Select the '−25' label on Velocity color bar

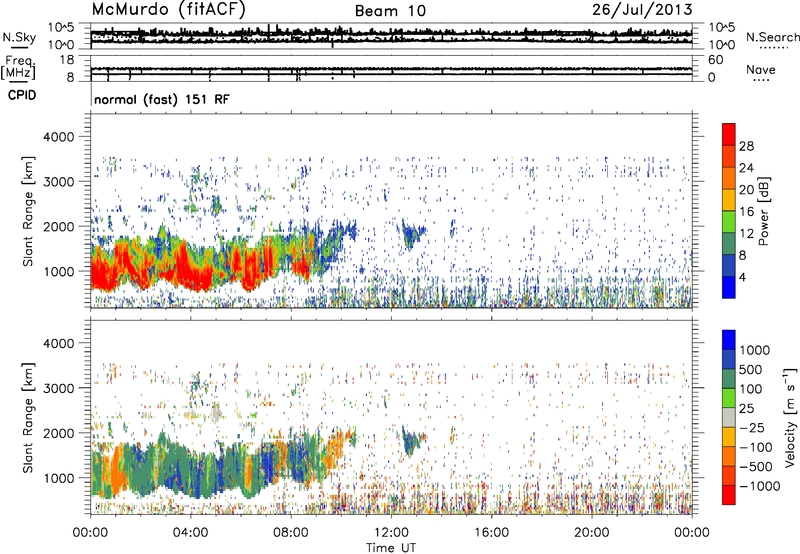753,428
